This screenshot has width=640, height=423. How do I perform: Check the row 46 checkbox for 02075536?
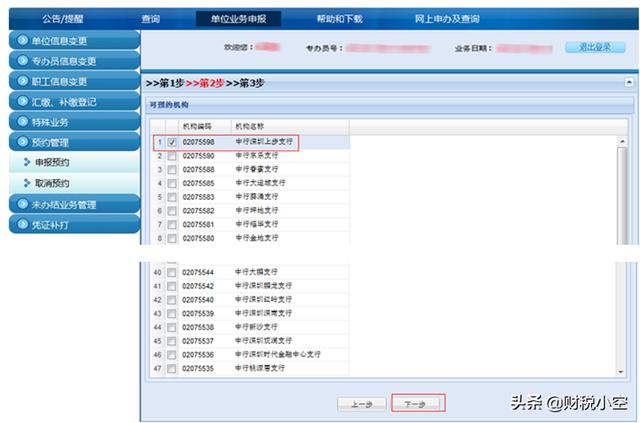pyautogui.click(x=171, y=355)
